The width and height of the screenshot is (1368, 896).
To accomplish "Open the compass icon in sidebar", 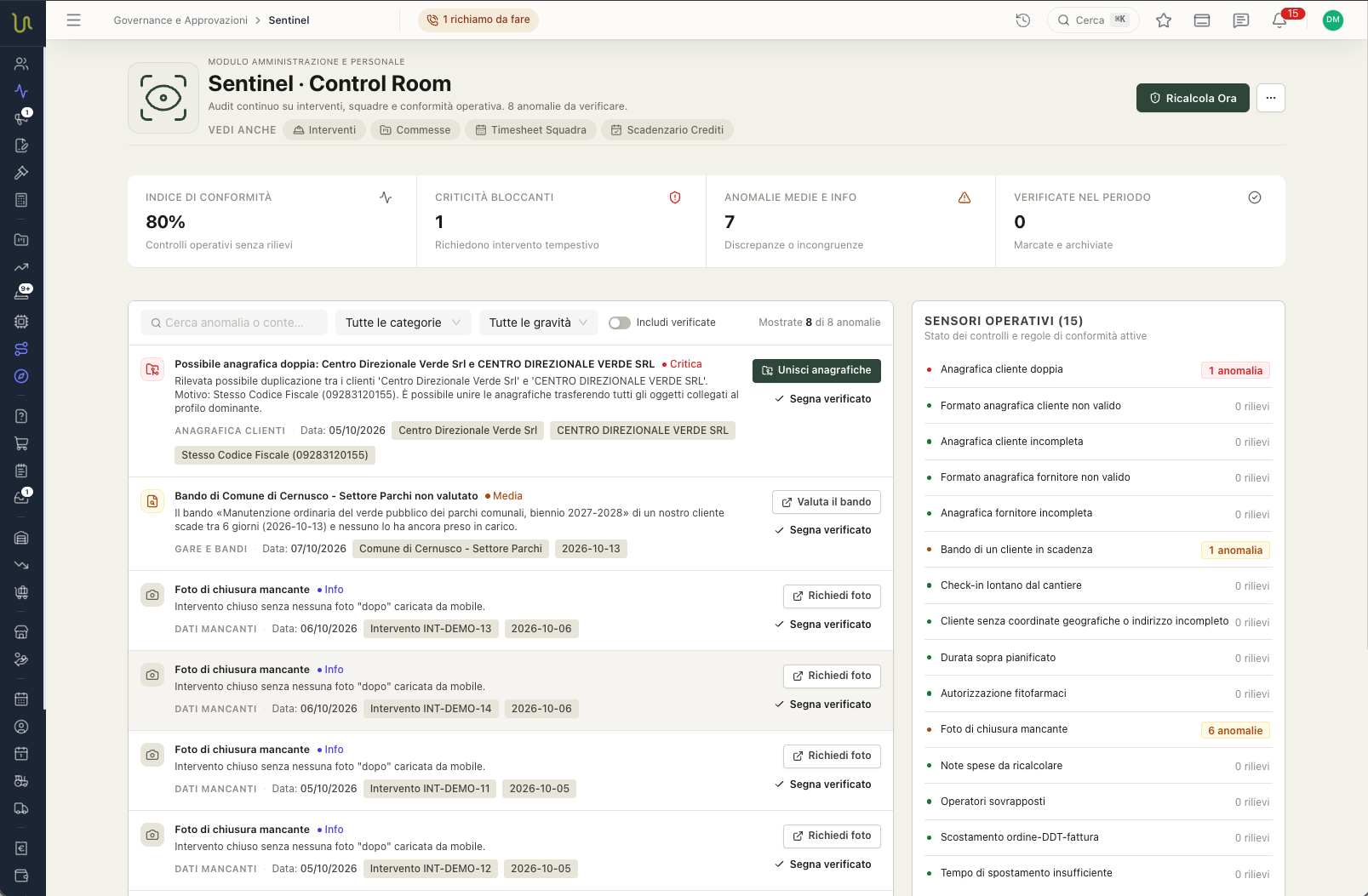I will click(22, 376).
